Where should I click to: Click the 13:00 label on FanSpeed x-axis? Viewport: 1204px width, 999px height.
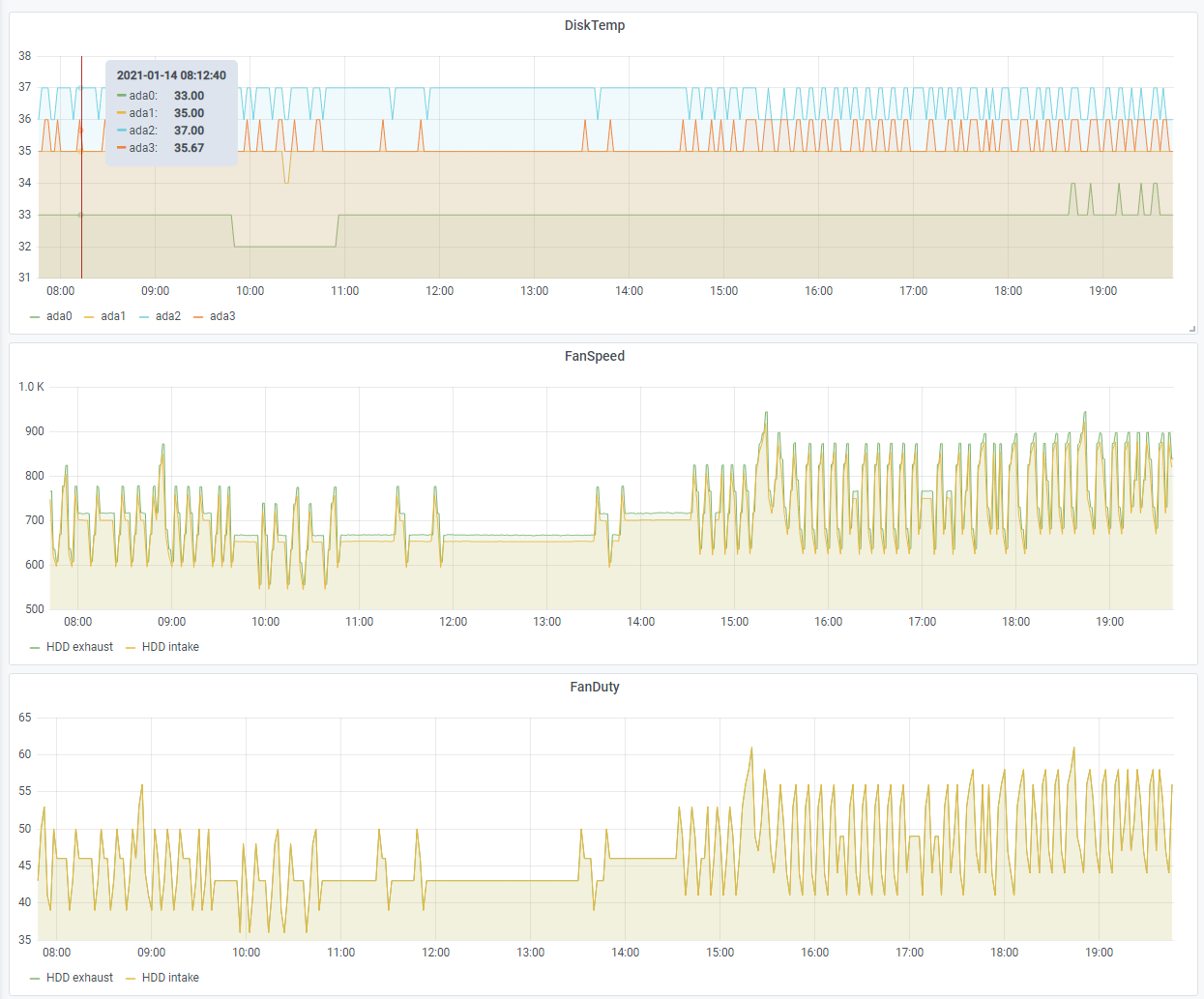coord(547,622)
